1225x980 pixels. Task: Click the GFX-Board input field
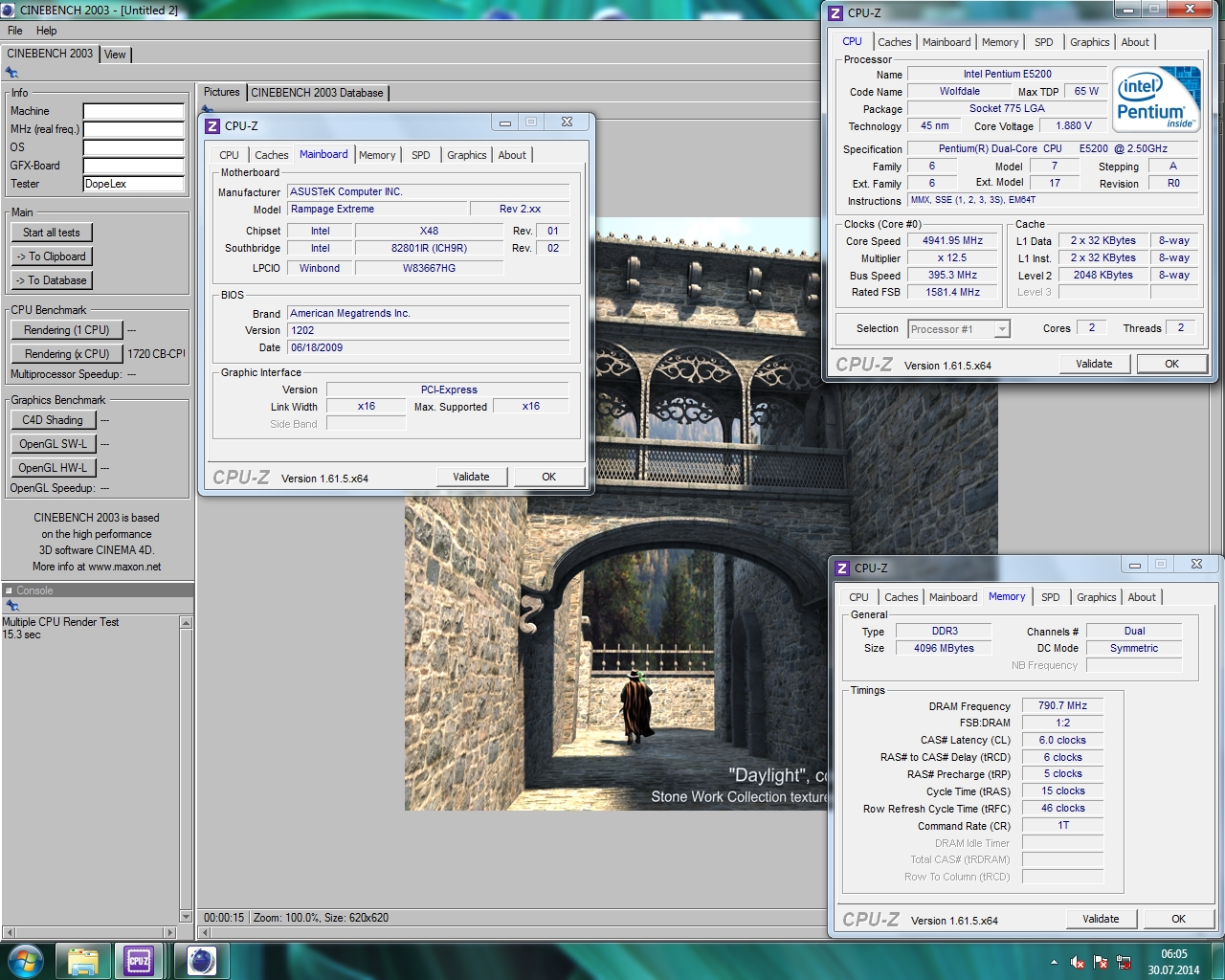click(x=133, y=166)
